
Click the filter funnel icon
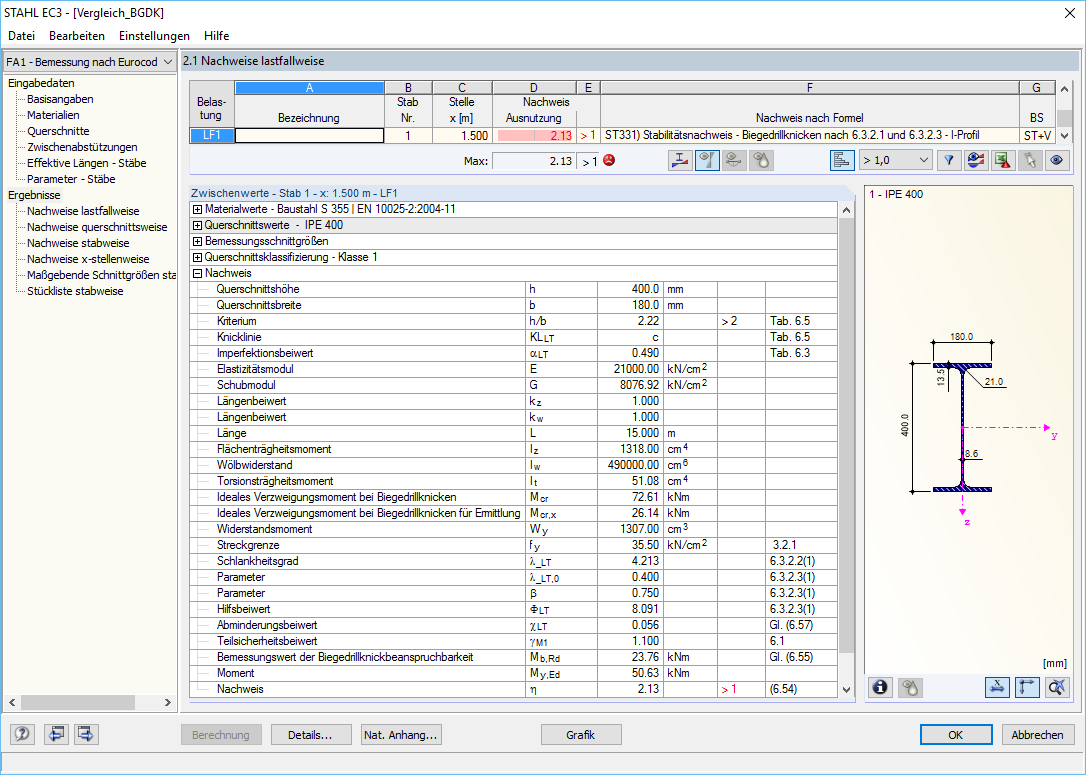pyautogui.click(x=949, y=161)
